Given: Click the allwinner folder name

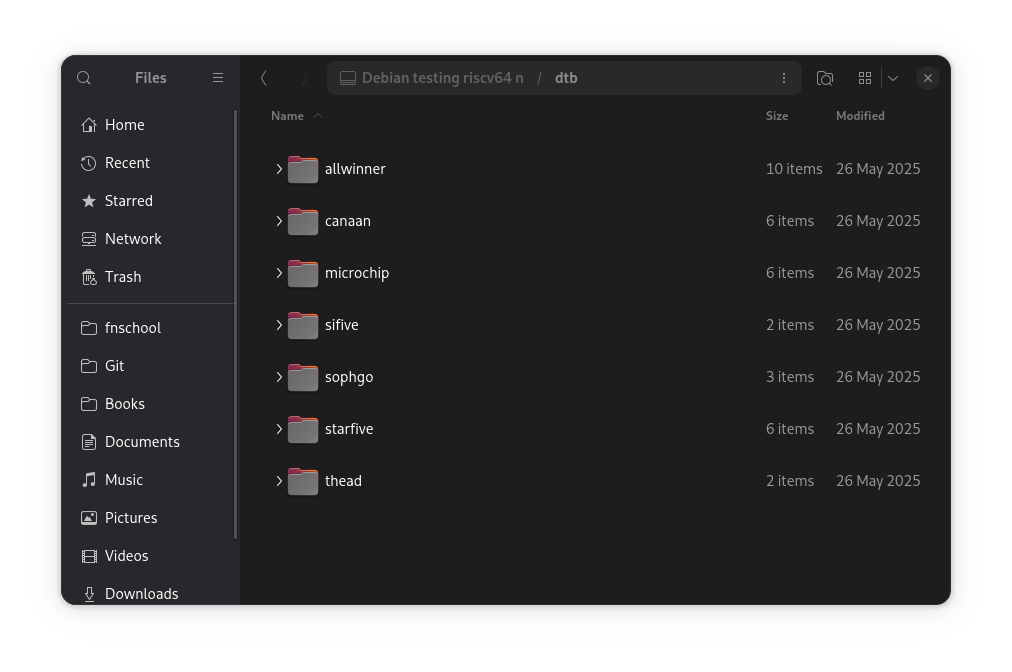Looking at the screenshot, I should (x=355, y=169).
